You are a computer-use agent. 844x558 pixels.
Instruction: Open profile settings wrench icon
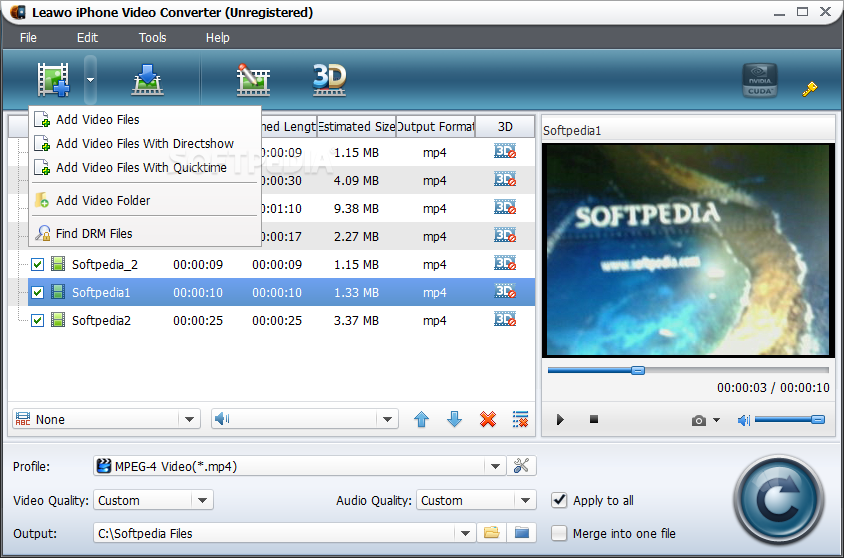point(521,465)
